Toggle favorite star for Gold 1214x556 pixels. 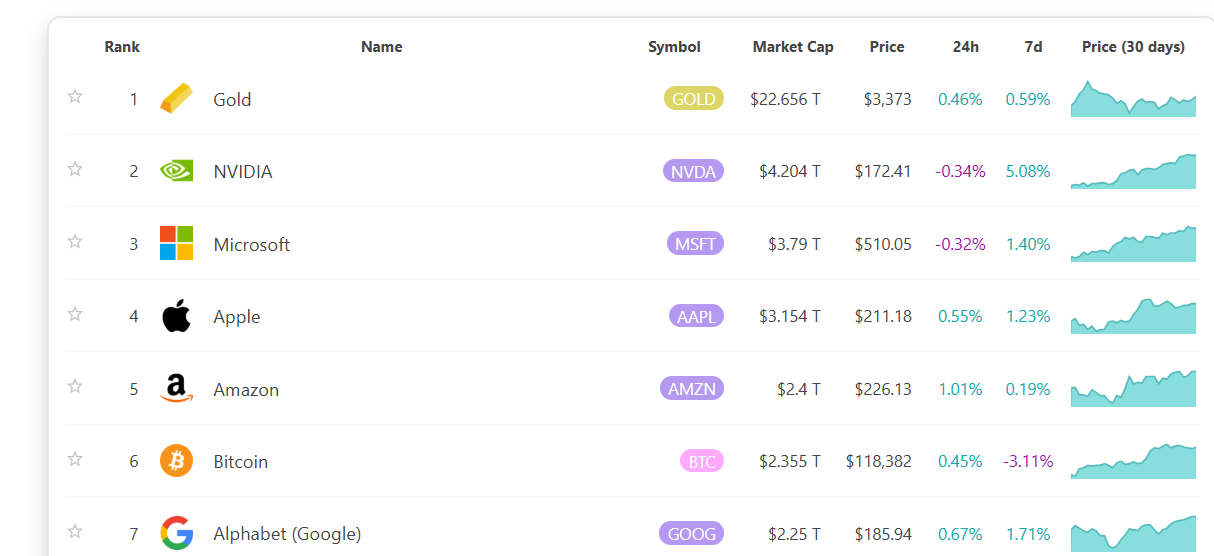75,97
